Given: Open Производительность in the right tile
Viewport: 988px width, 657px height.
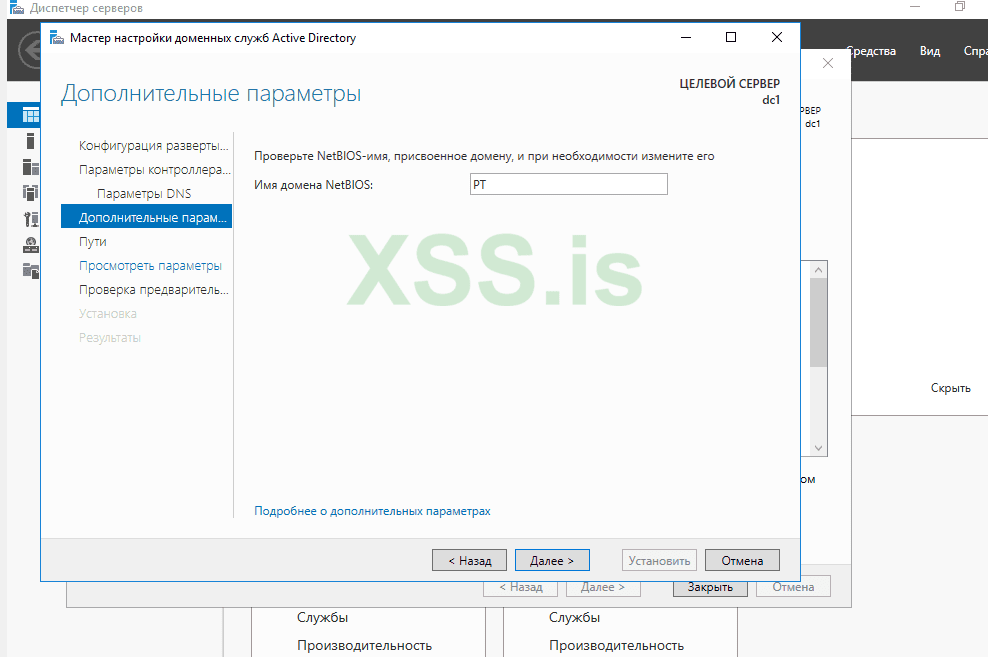Looking at the screenshot, I should point(616,645).
